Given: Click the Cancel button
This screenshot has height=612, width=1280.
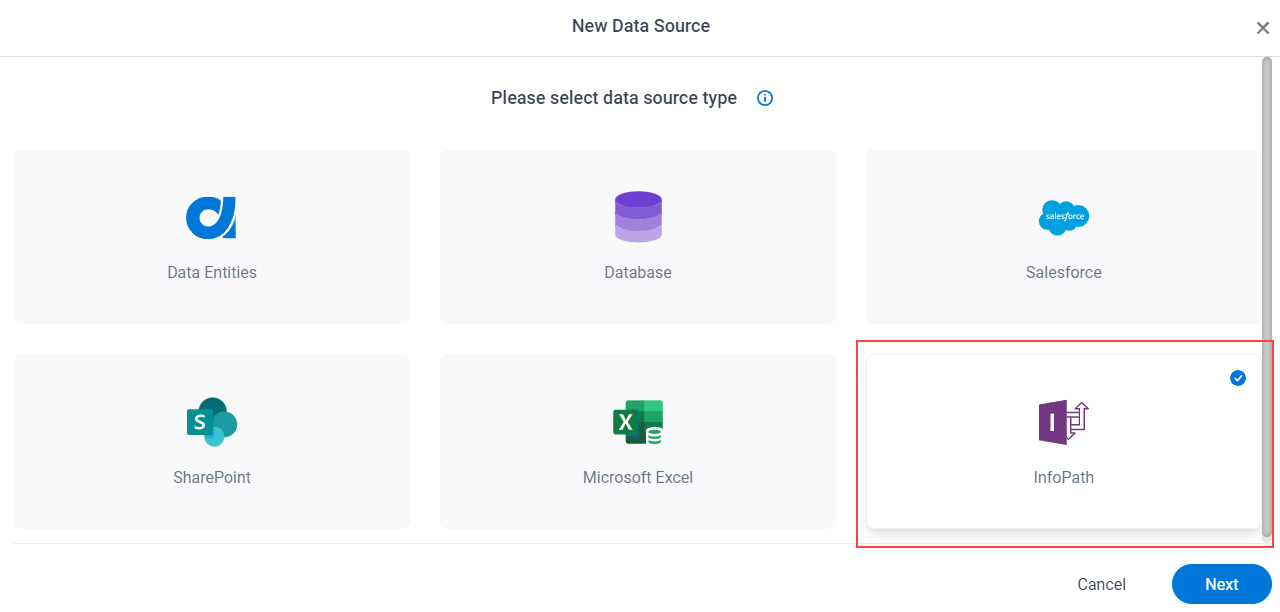Looking at the screenshot, I should tap(1101, 584).
